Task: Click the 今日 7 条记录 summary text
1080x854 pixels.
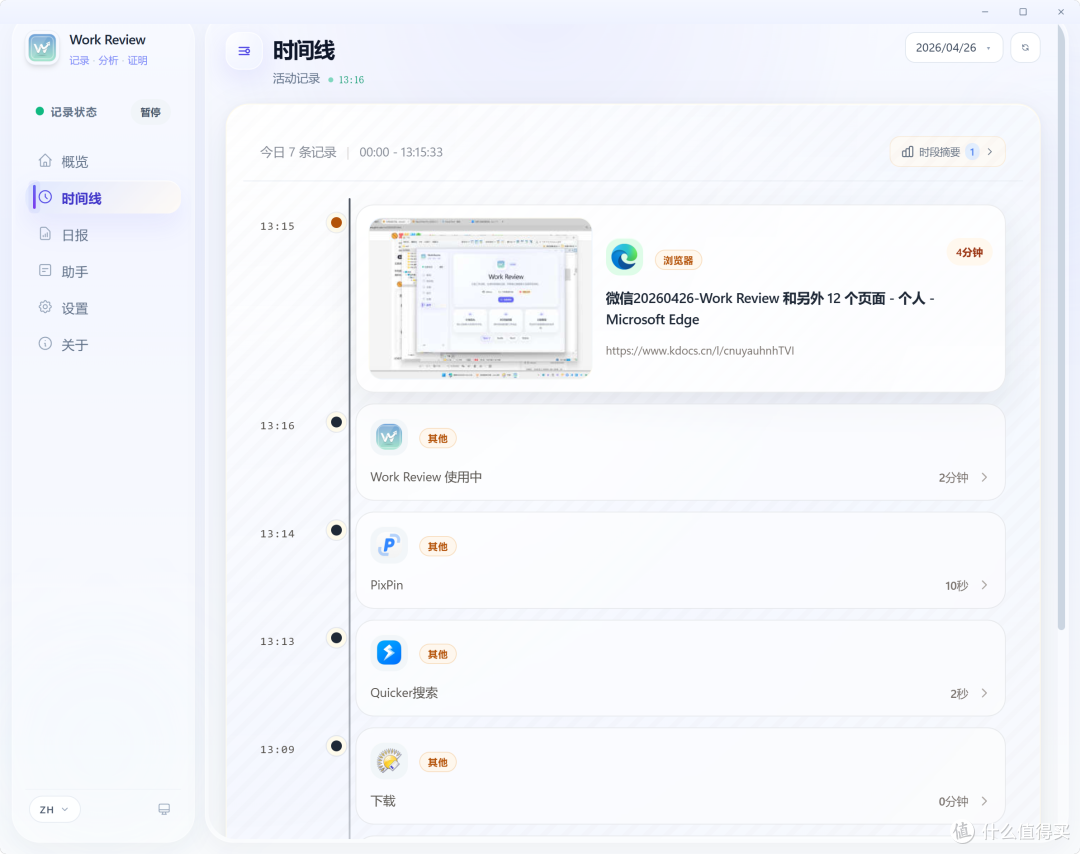Action: tap(298, 152)
